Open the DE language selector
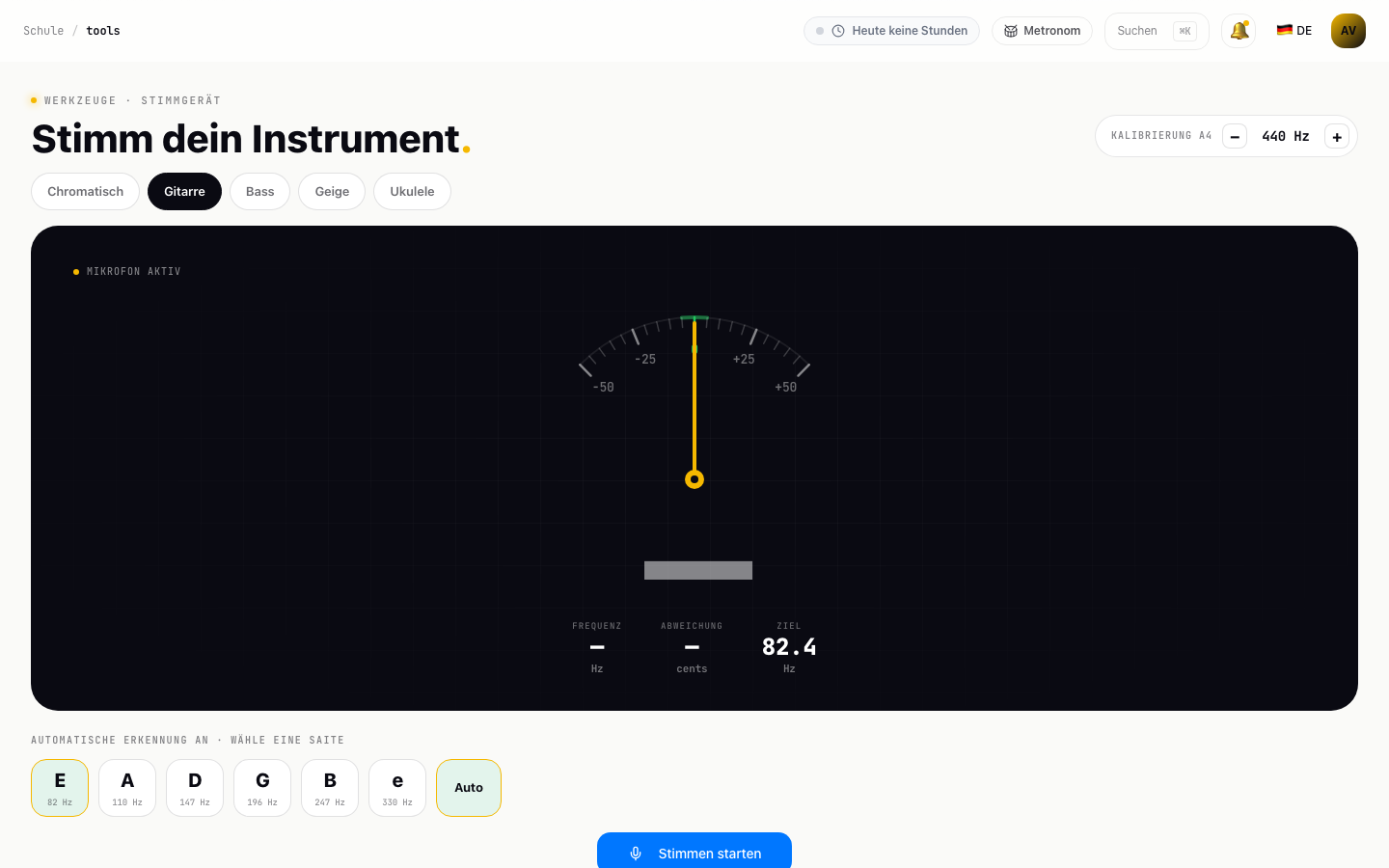Viewport: 1389px width, 868px height. (x=1294, y=31)
